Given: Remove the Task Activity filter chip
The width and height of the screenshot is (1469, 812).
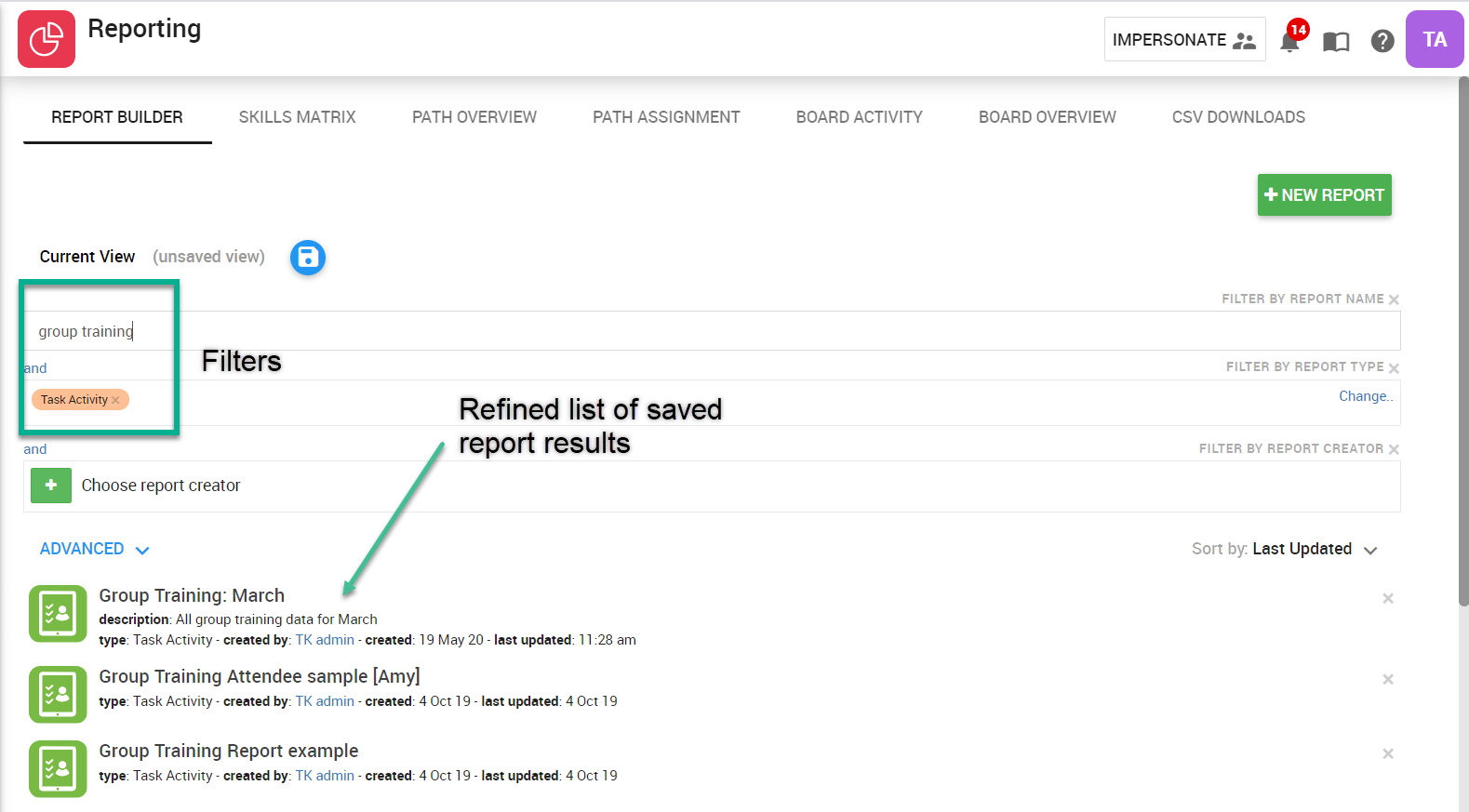Looking at the screenshot, I should click(115, 400).
